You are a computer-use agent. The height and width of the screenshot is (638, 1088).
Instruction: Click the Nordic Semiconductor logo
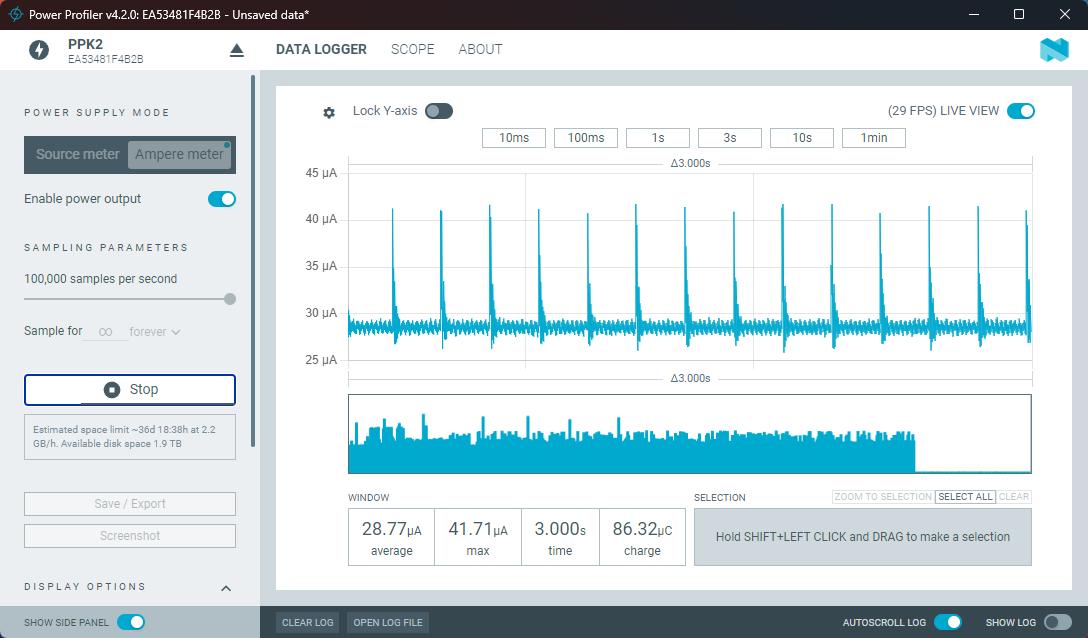[1054, 50]
